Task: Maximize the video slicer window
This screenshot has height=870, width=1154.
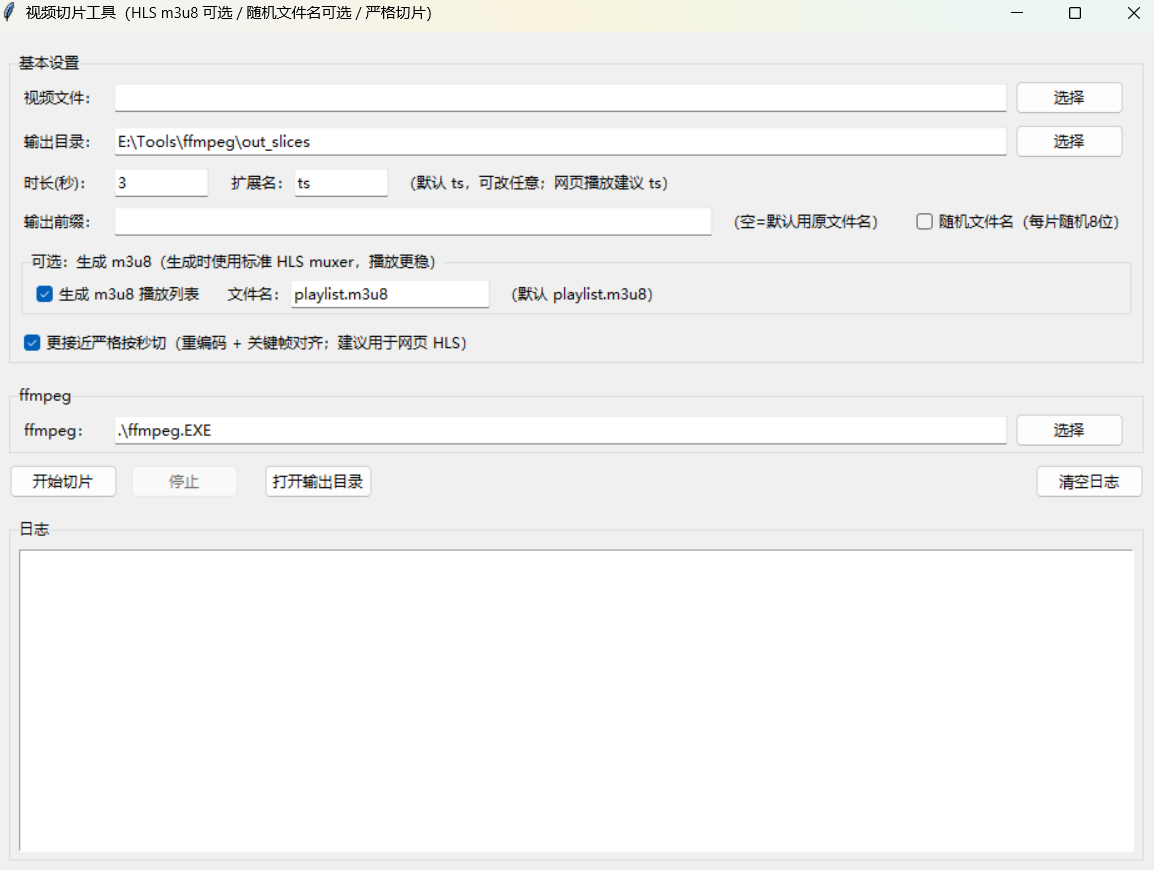Action: 1075,13
